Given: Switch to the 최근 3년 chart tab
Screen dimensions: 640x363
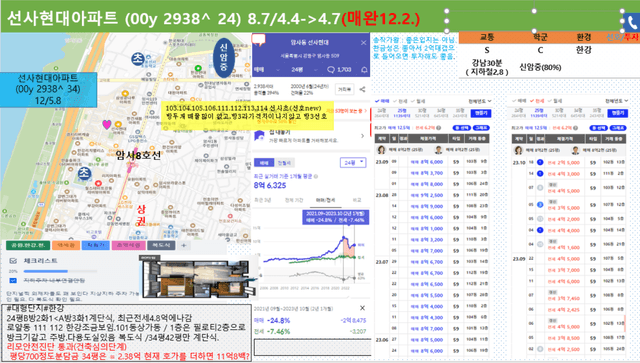Looking at the screenshot, I should (262, 200).
